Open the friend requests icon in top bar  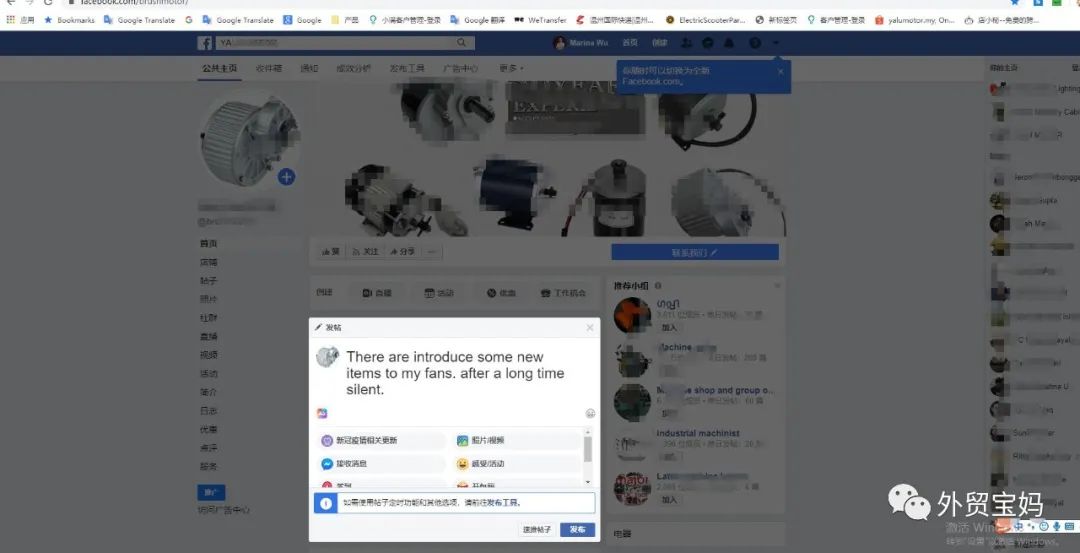[686, 43]
